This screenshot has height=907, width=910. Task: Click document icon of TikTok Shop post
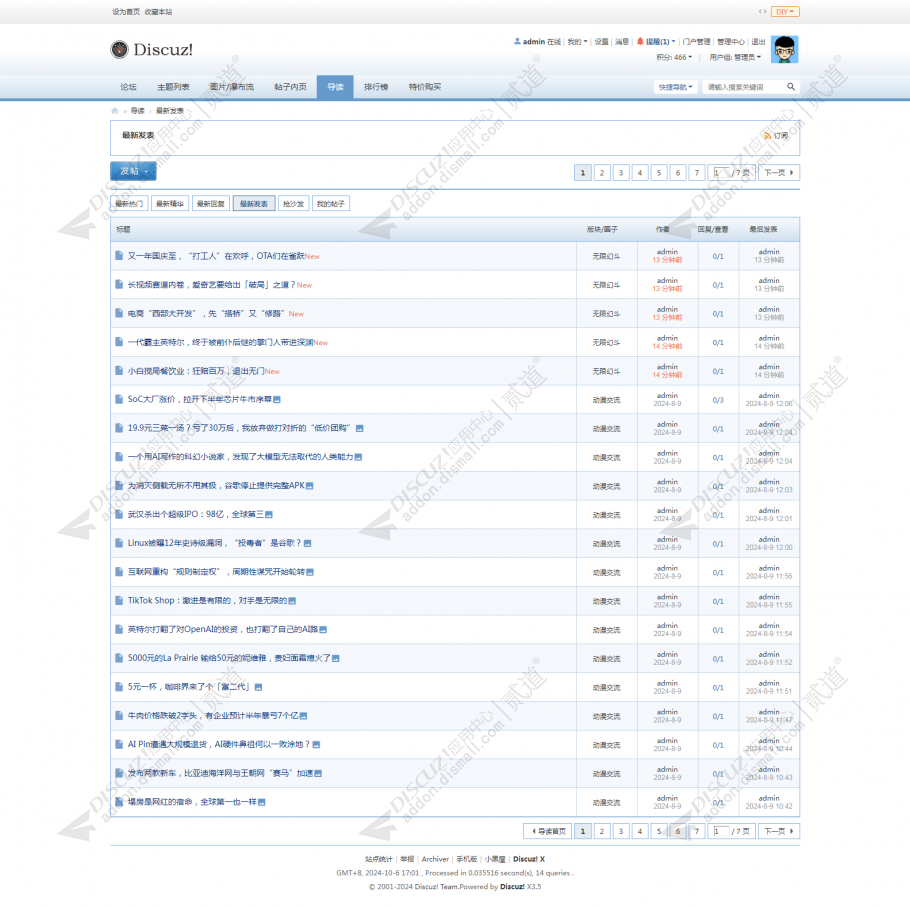(119, 600)
